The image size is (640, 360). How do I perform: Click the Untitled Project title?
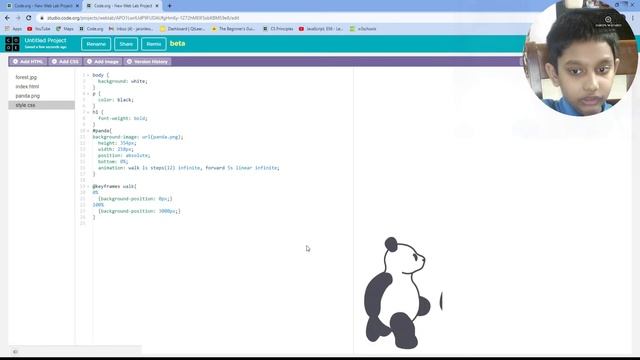45,40
